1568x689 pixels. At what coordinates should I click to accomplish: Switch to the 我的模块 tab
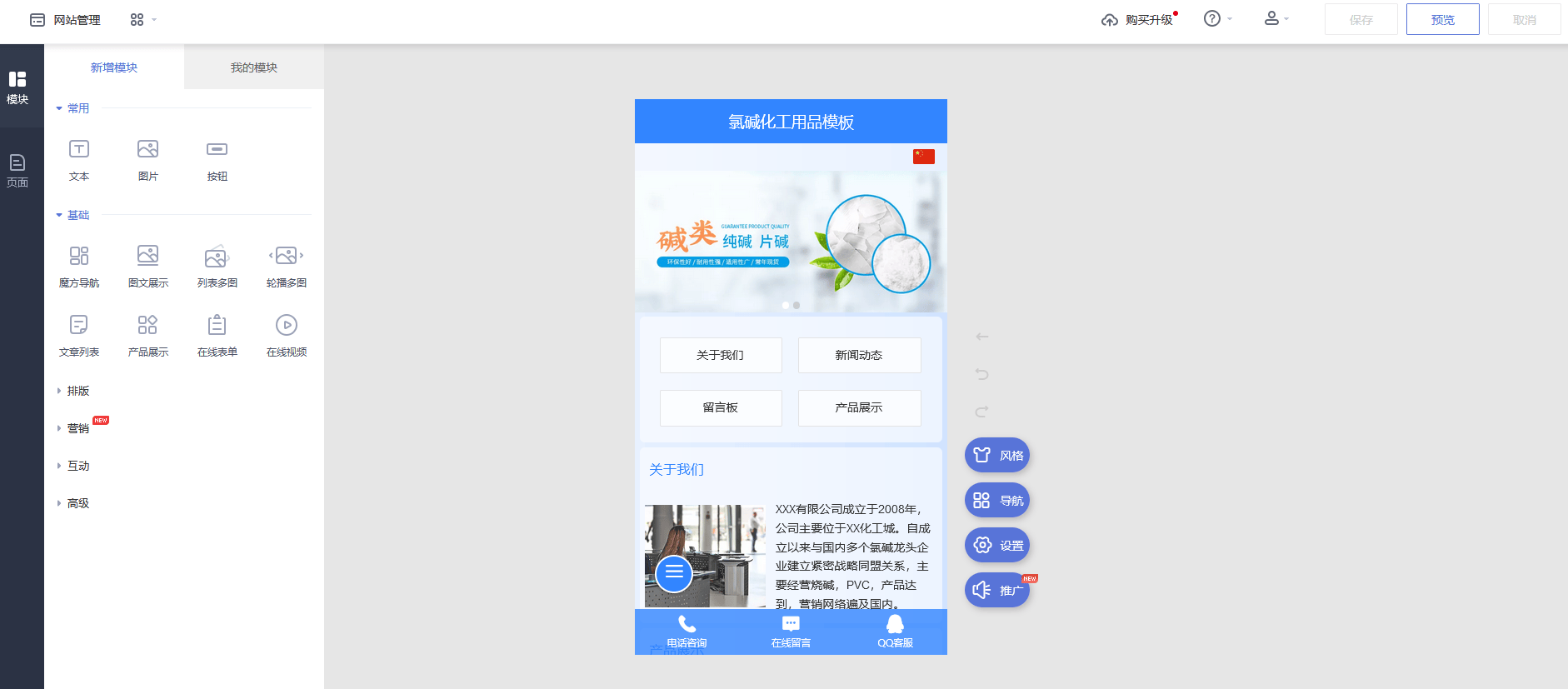[254, 67]
